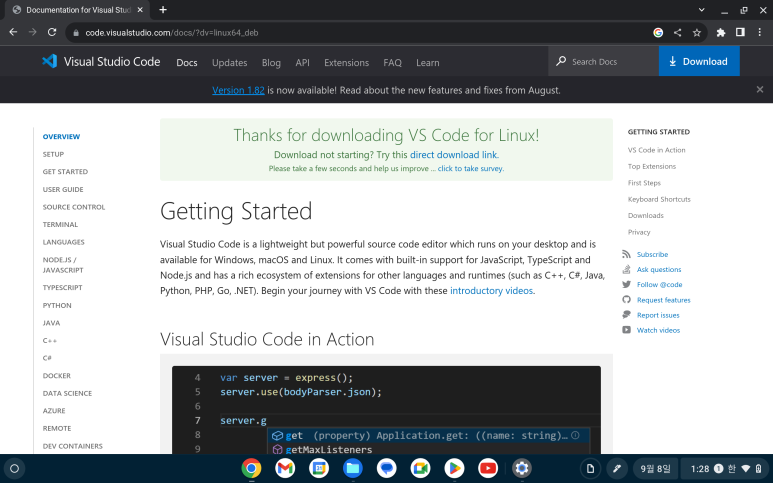
Task: Open Chrome from the shelf
Action: pyautogui.click(x=251, y=468)
